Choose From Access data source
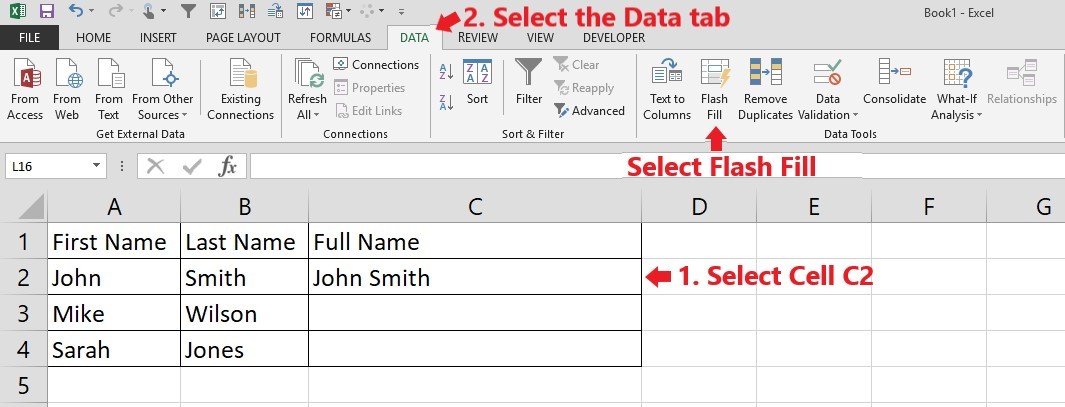The width and height of the screenshot is (1065, 407). tap(25, 90)
